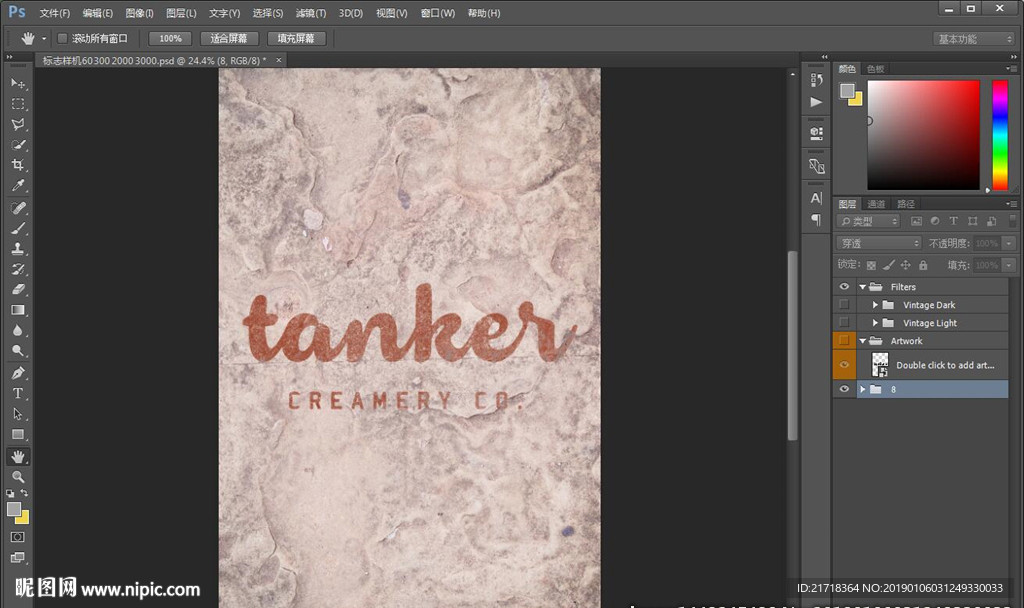The image size is (1024, 608).
Task: Select the Pen tool
Action: 18,372
